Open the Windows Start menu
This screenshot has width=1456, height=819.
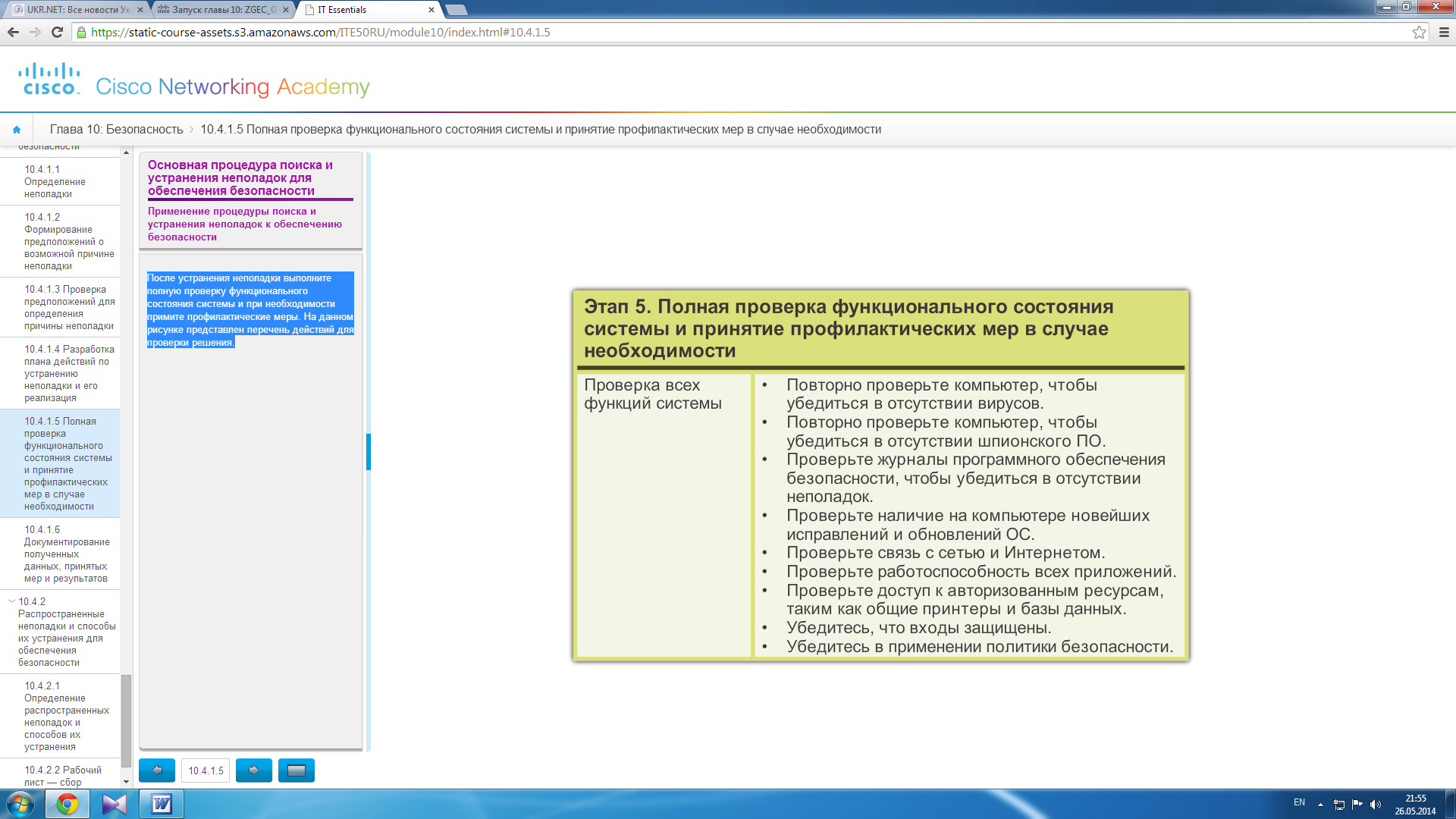pos(20,804)
